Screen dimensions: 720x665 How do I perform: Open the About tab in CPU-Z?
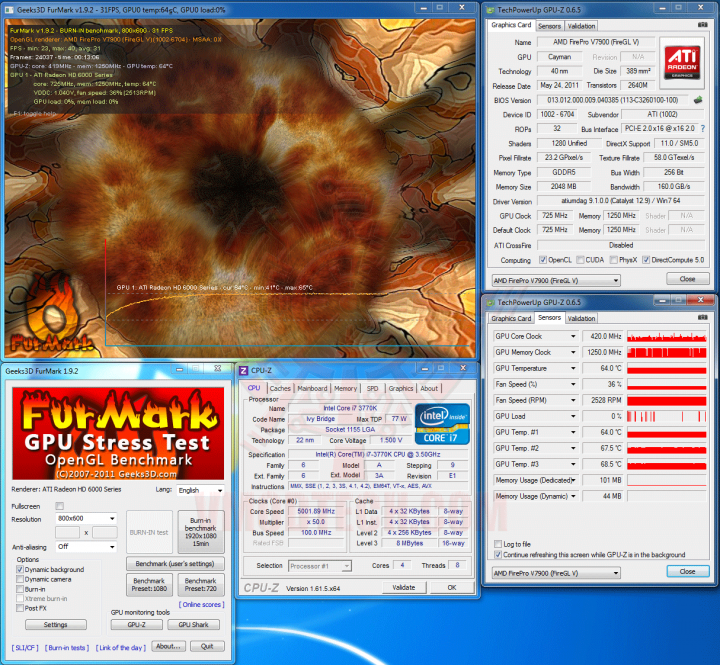pos(429,389)
